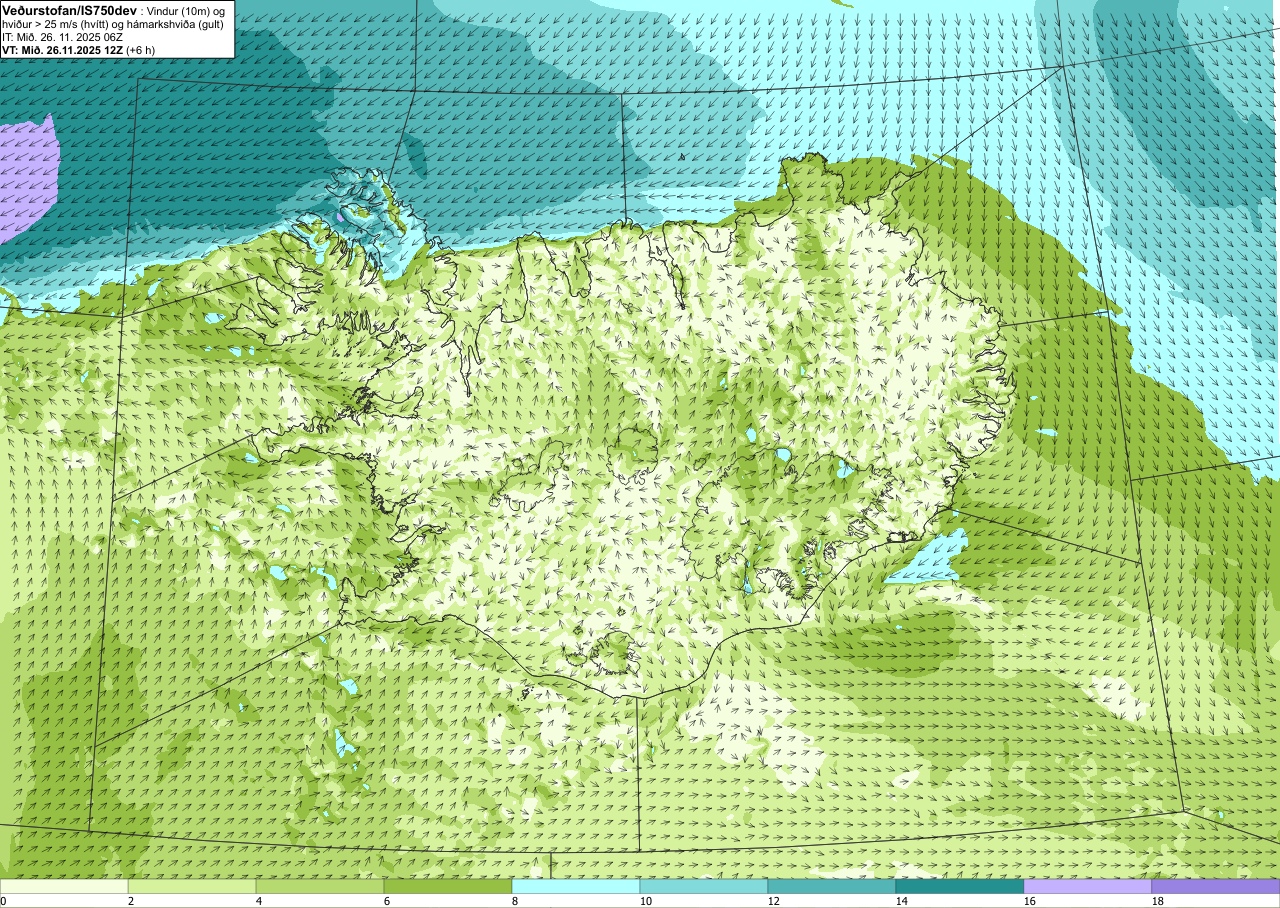Click the legend scale label "10"

(646, 901)
